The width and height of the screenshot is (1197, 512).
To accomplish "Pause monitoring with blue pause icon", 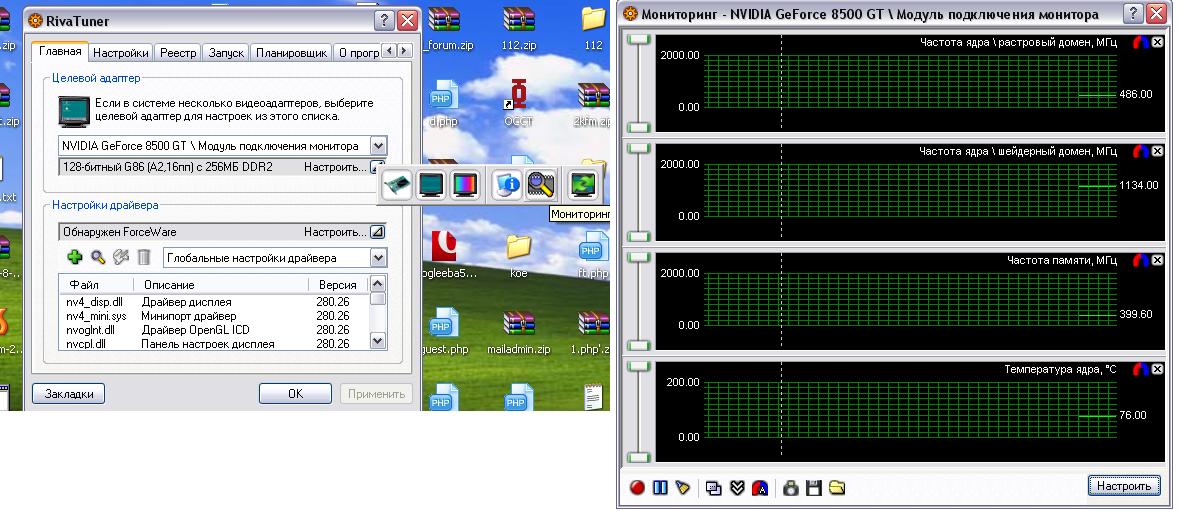I will (x=660, y=488).
